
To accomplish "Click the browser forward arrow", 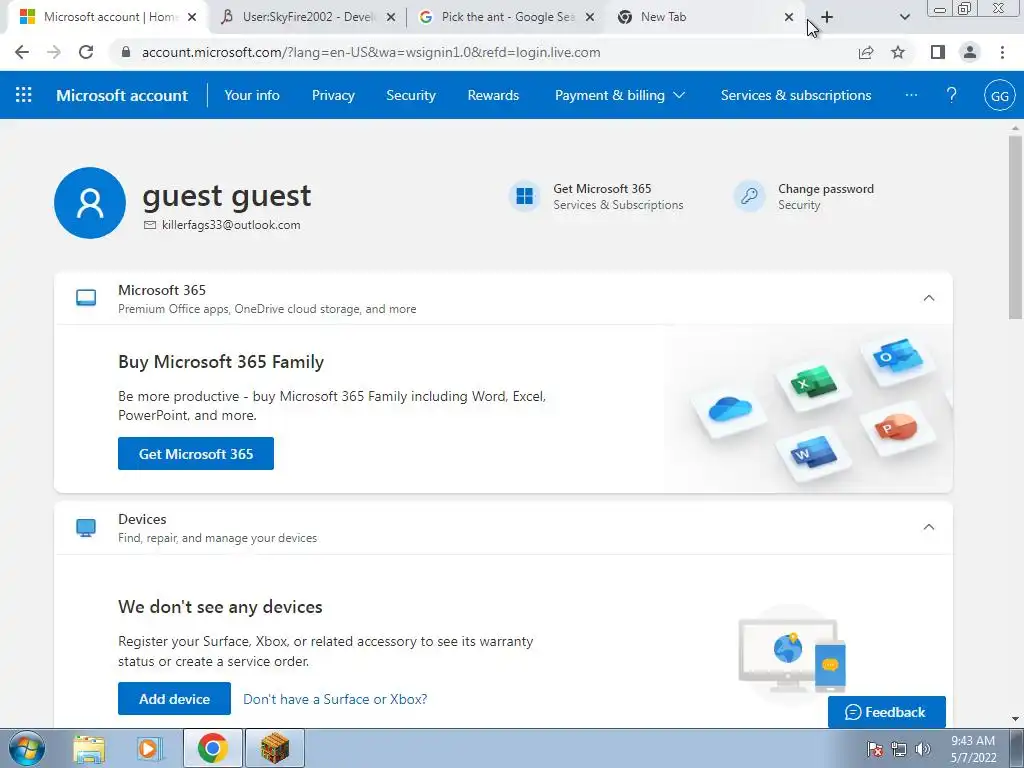I will [x=54, y=52].
